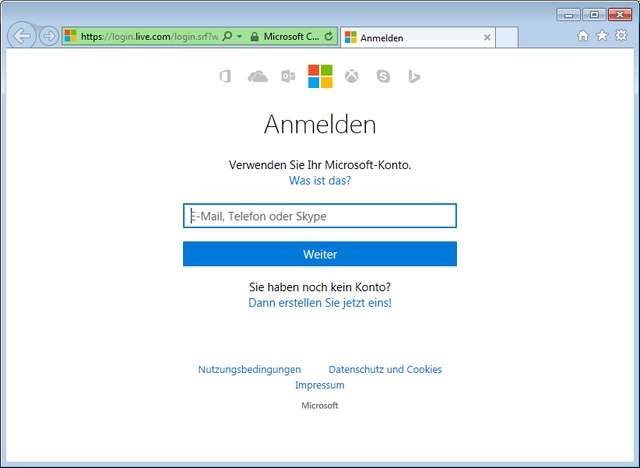The width and height of the screenshot is (640, 468).
Task: Click the browser Forward arrow button
Action: point(49,36)
